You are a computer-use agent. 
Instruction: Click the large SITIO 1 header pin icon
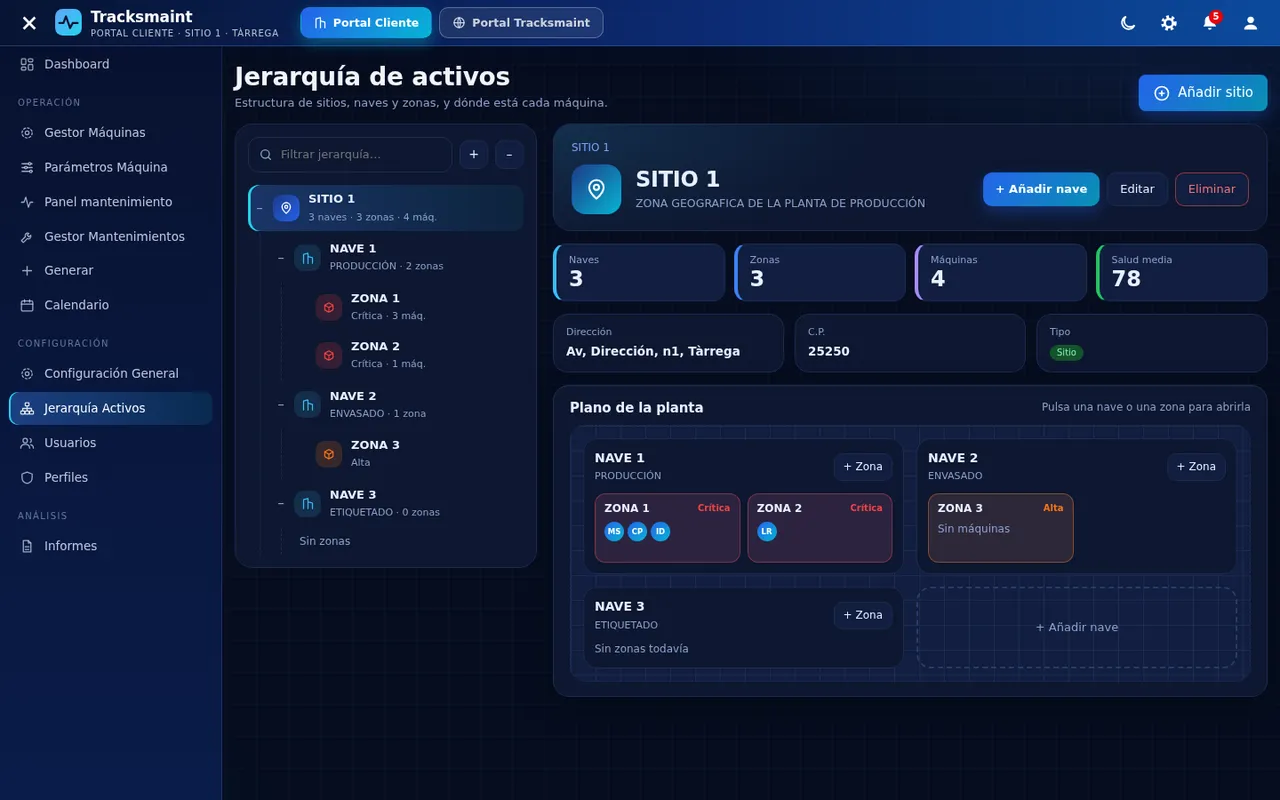tap(596, 189)
